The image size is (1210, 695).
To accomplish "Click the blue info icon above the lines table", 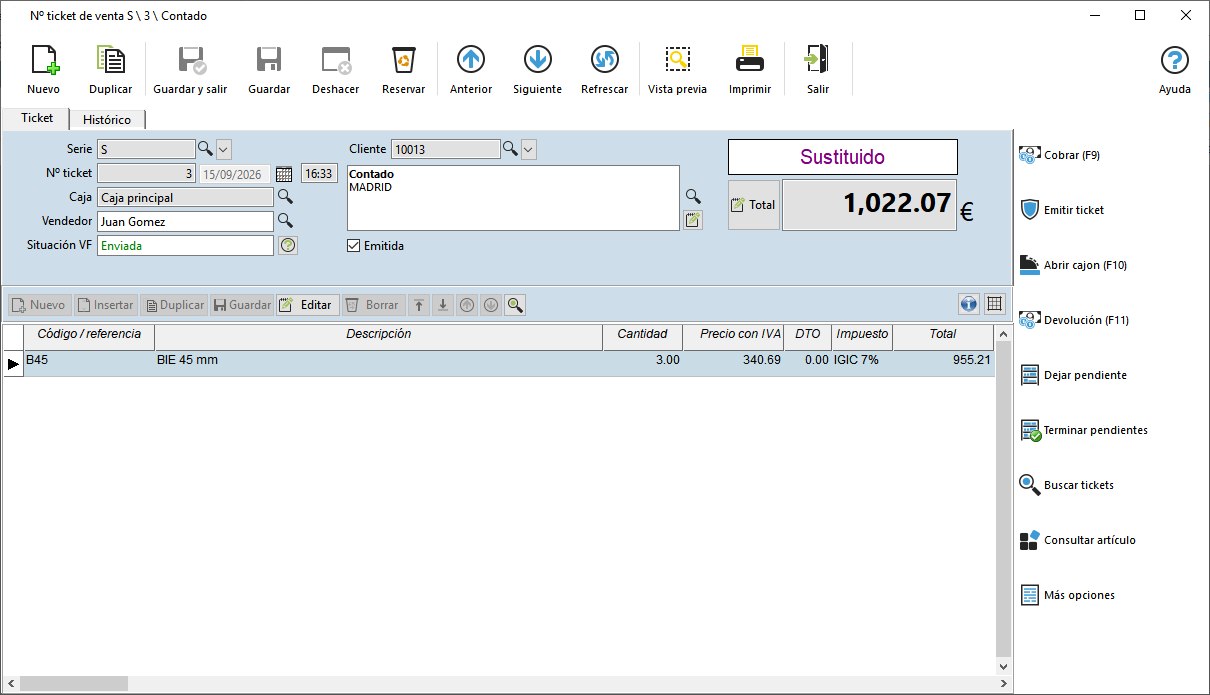I will (968, 304).
